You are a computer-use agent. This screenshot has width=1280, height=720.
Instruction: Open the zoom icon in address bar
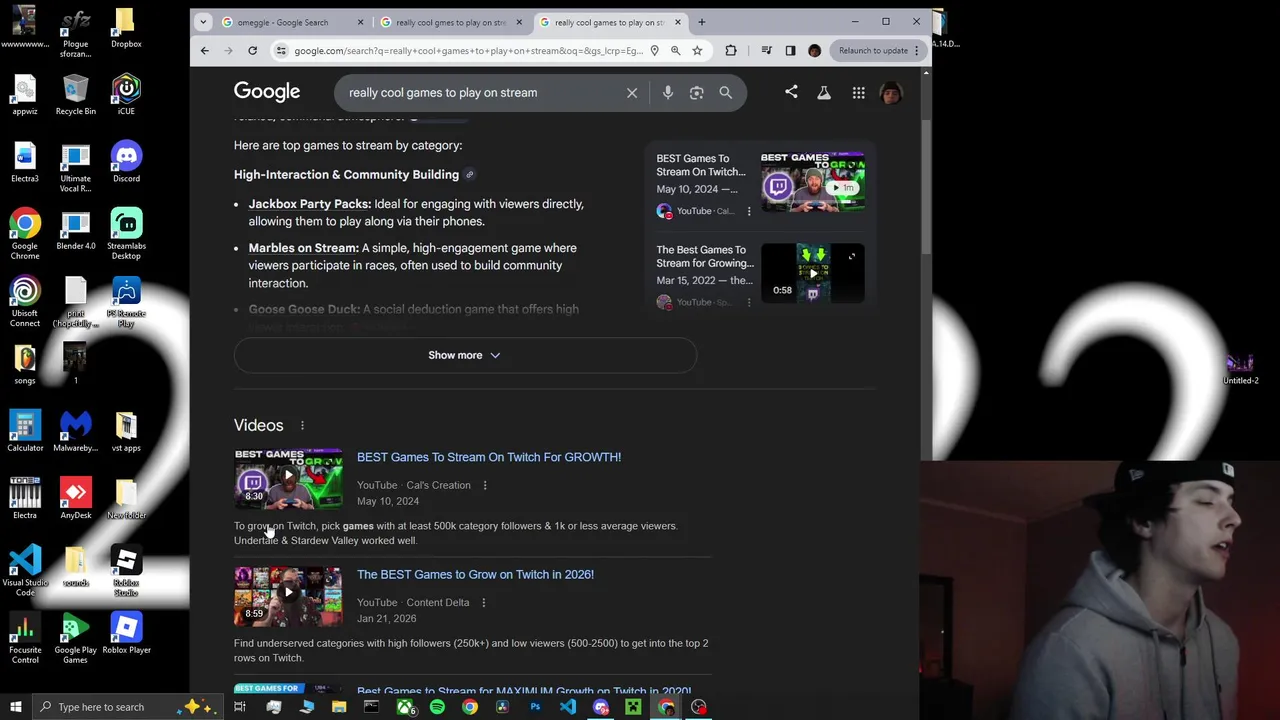(676, 50)
